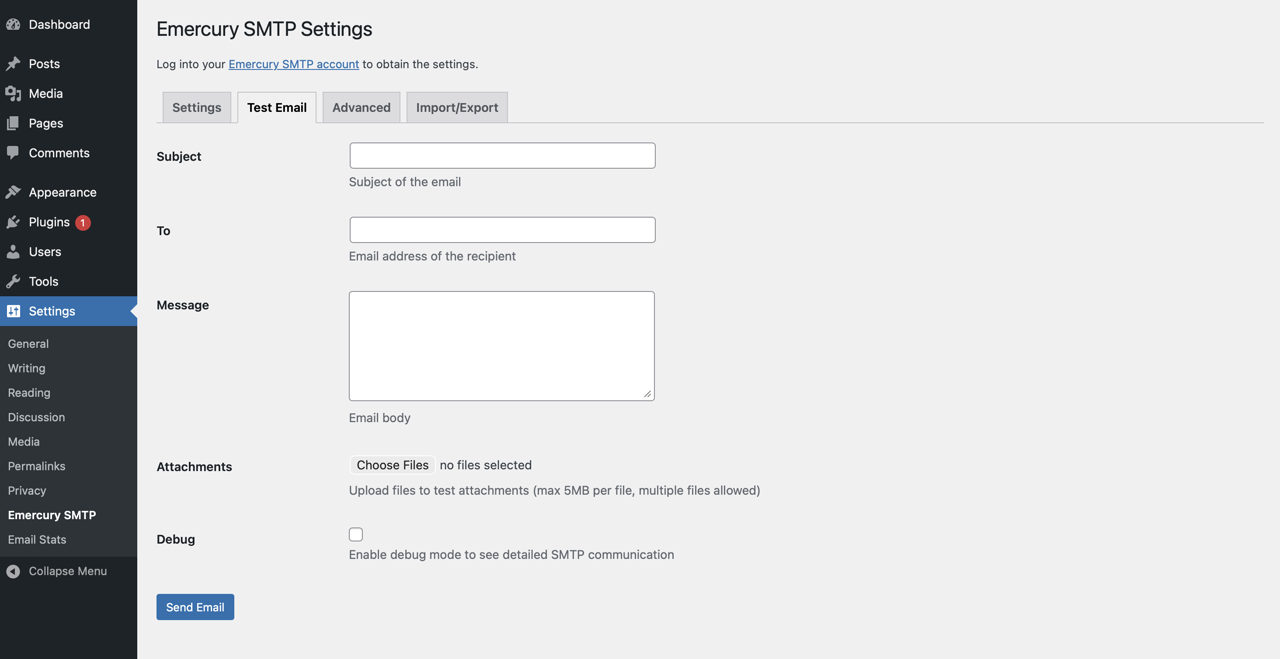1280x659 pixels.
Task: Open the Email Stats page
Action: 37,539
